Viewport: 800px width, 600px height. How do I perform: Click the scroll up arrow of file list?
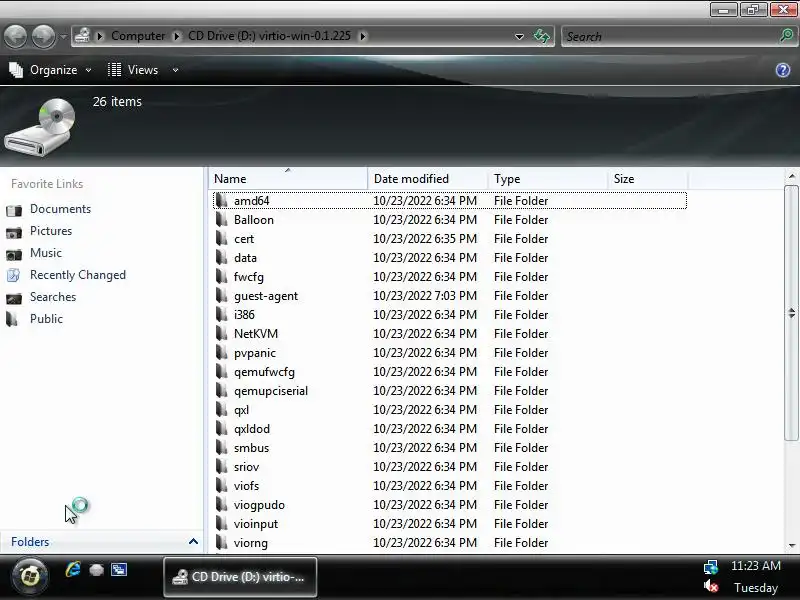pos(791,177)
